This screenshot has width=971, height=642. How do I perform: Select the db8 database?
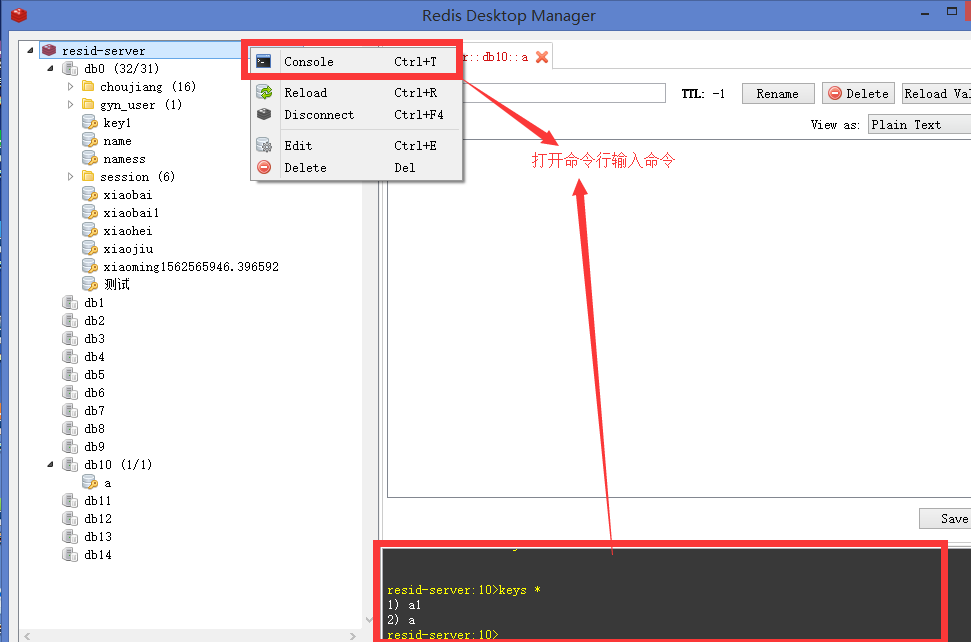(94, 428)
